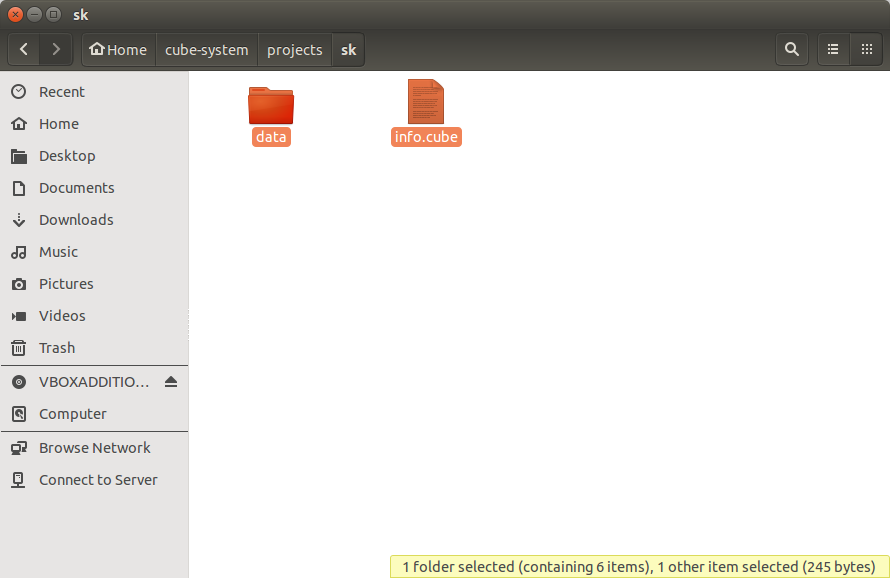Open Pictures in the sidebar
Viewport: 890px width, 578px height.
pos(94,283)
